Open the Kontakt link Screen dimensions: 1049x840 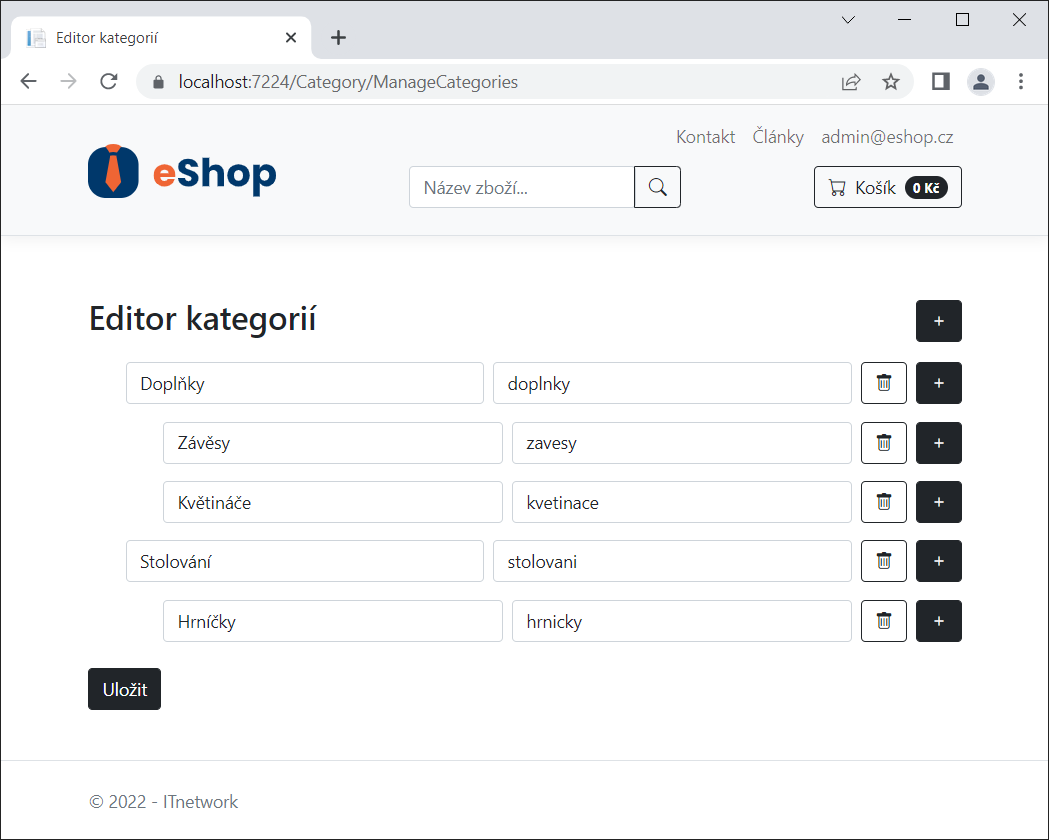point(705,136)
